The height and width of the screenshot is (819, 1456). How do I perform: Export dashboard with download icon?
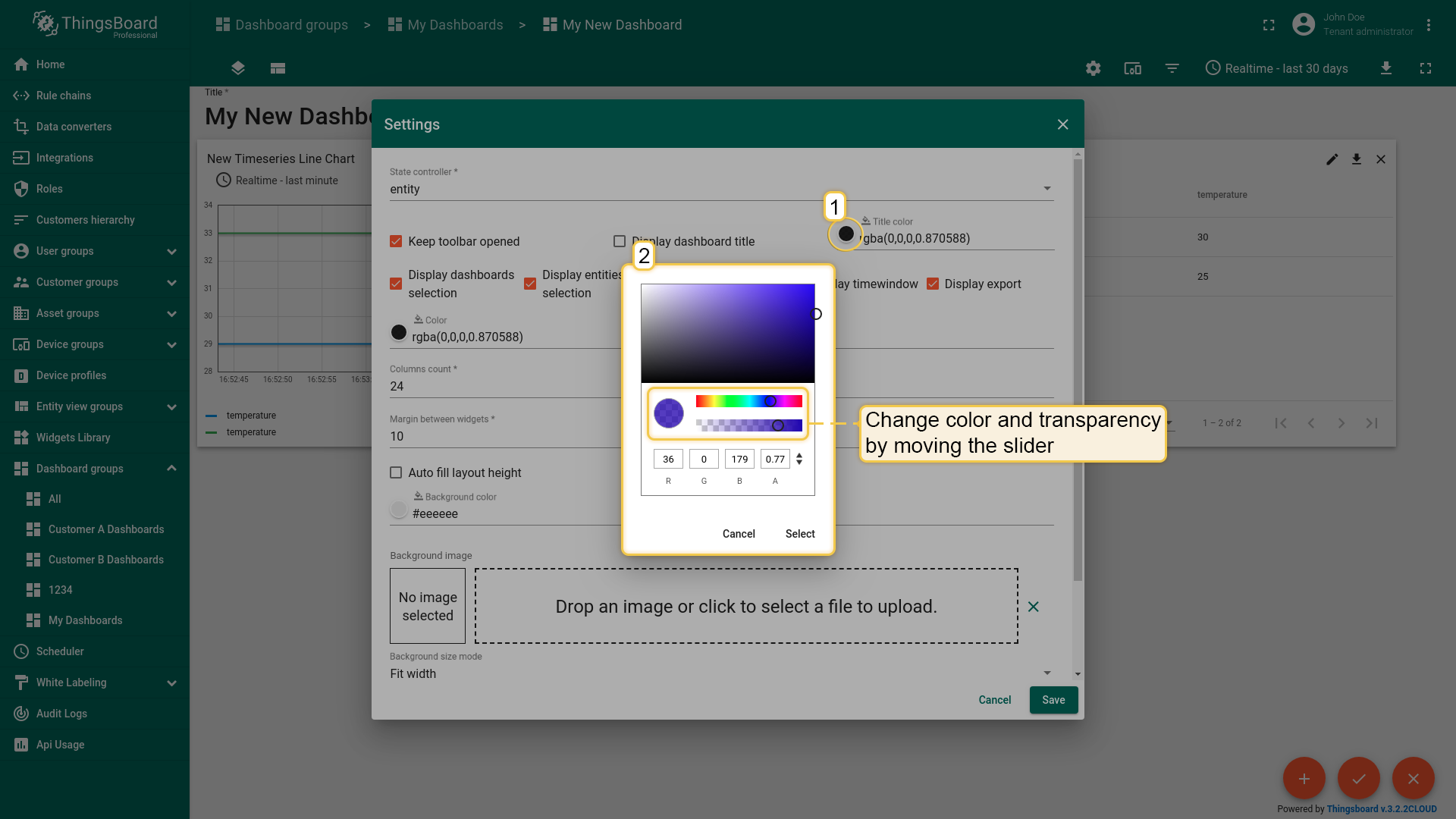(x=1385, y=68)
